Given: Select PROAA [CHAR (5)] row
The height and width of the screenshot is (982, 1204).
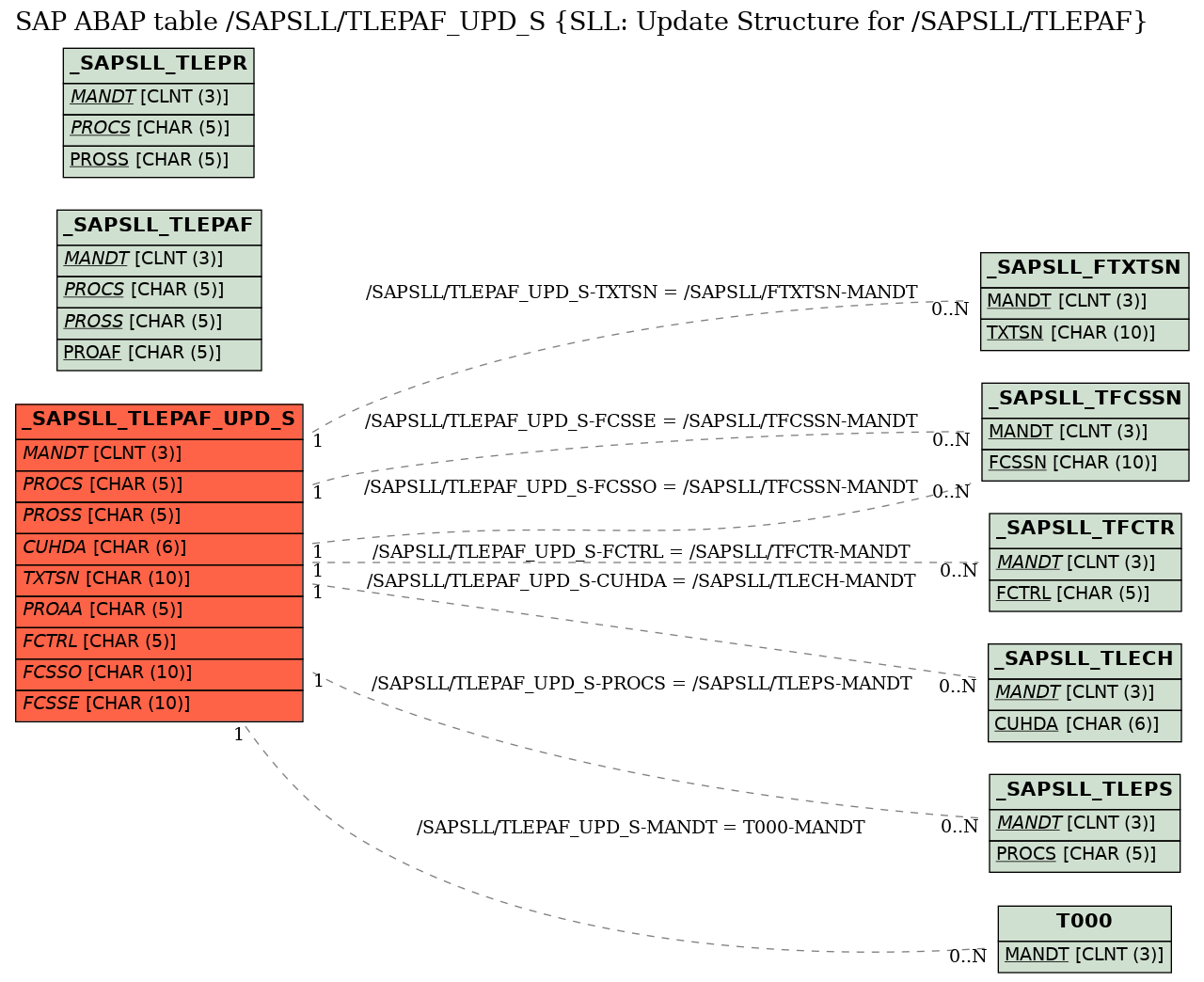Looking at the screenshot, I should (159, 610).
